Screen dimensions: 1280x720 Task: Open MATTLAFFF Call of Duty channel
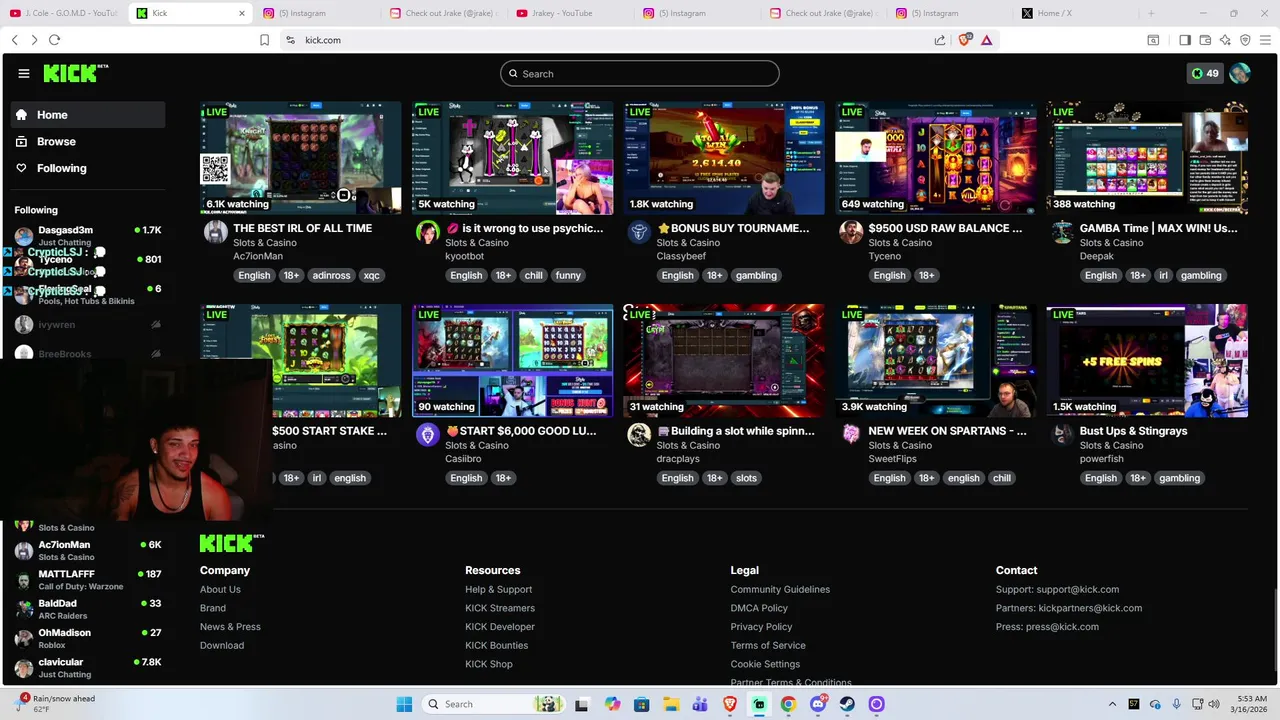pyautogui.click(x=88, y=580)
